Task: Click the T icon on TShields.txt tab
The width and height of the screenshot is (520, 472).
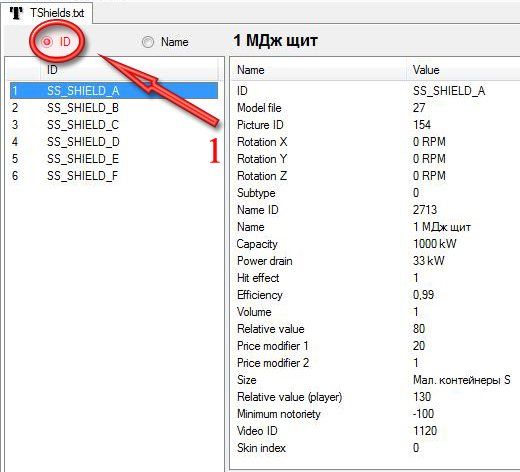Action: point(16,13)
